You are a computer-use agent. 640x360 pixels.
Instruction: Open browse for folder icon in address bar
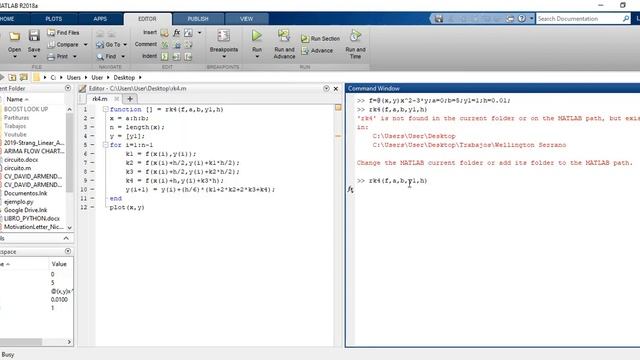click(24, 77)
